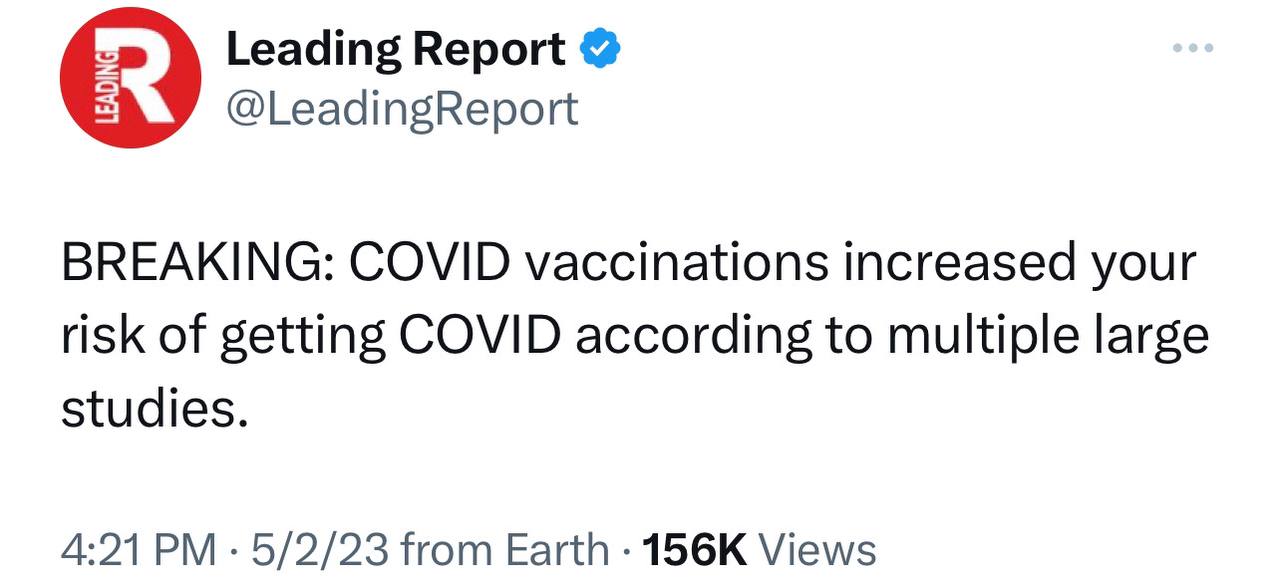1280x588 pixels.
Task: Click the word "studies." ending the tweet
Action: click(x=152, y=410)
